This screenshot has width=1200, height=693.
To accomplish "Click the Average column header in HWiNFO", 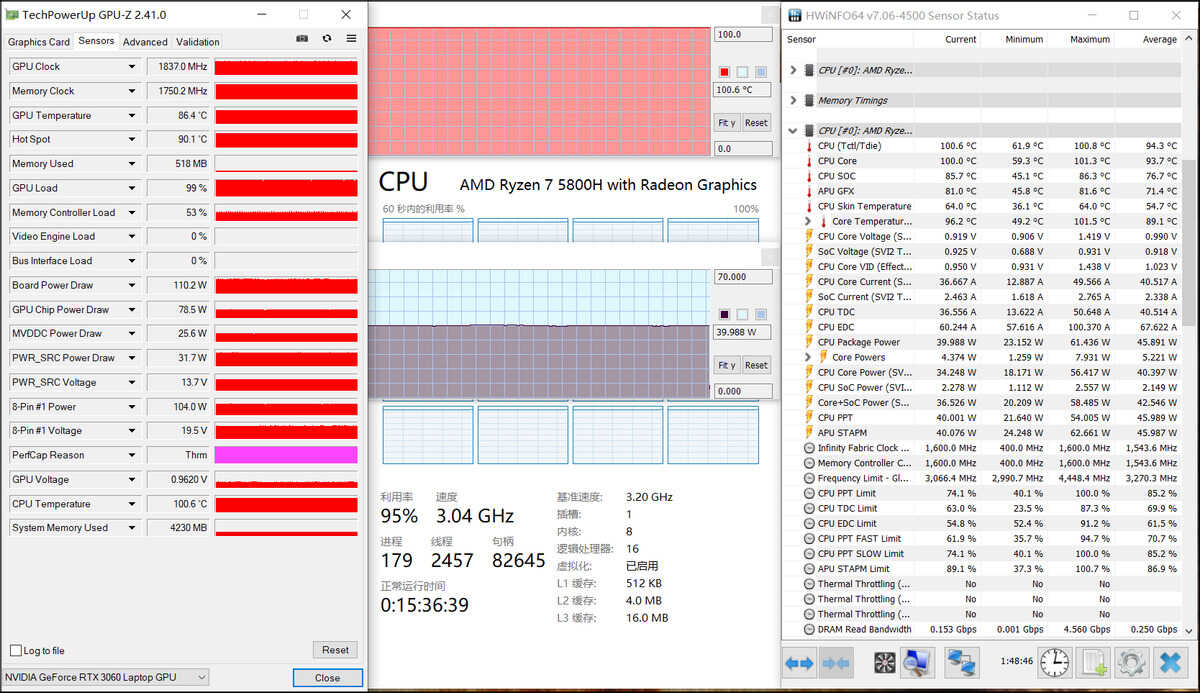I will (1159, 39).
